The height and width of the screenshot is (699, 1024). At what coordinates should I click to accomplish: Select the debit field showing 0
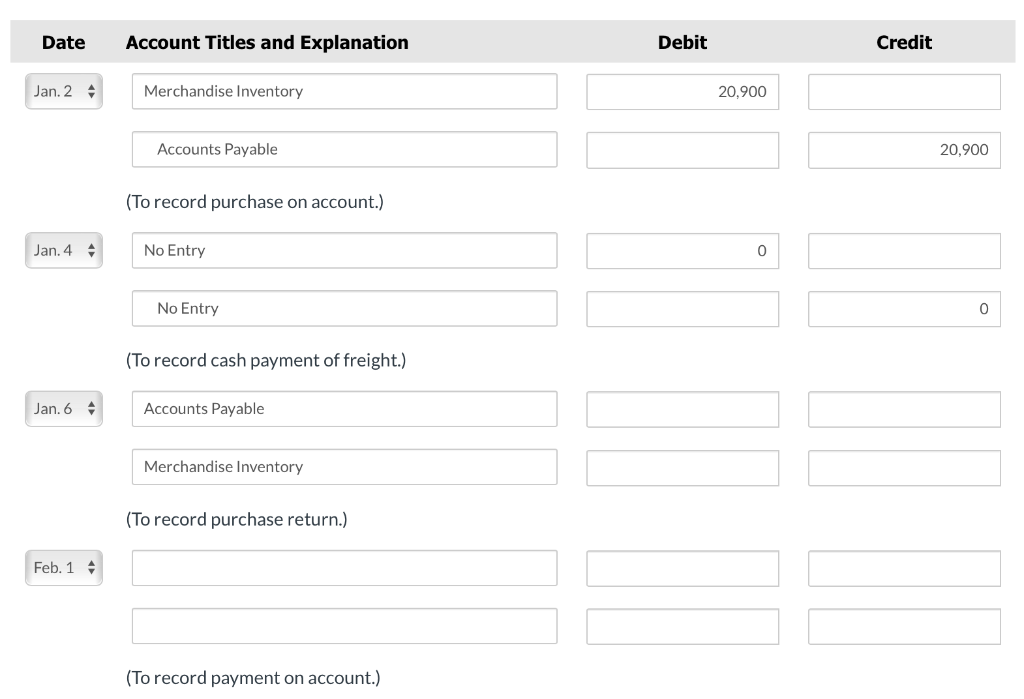pyautogui.click(x=682, y=250)
